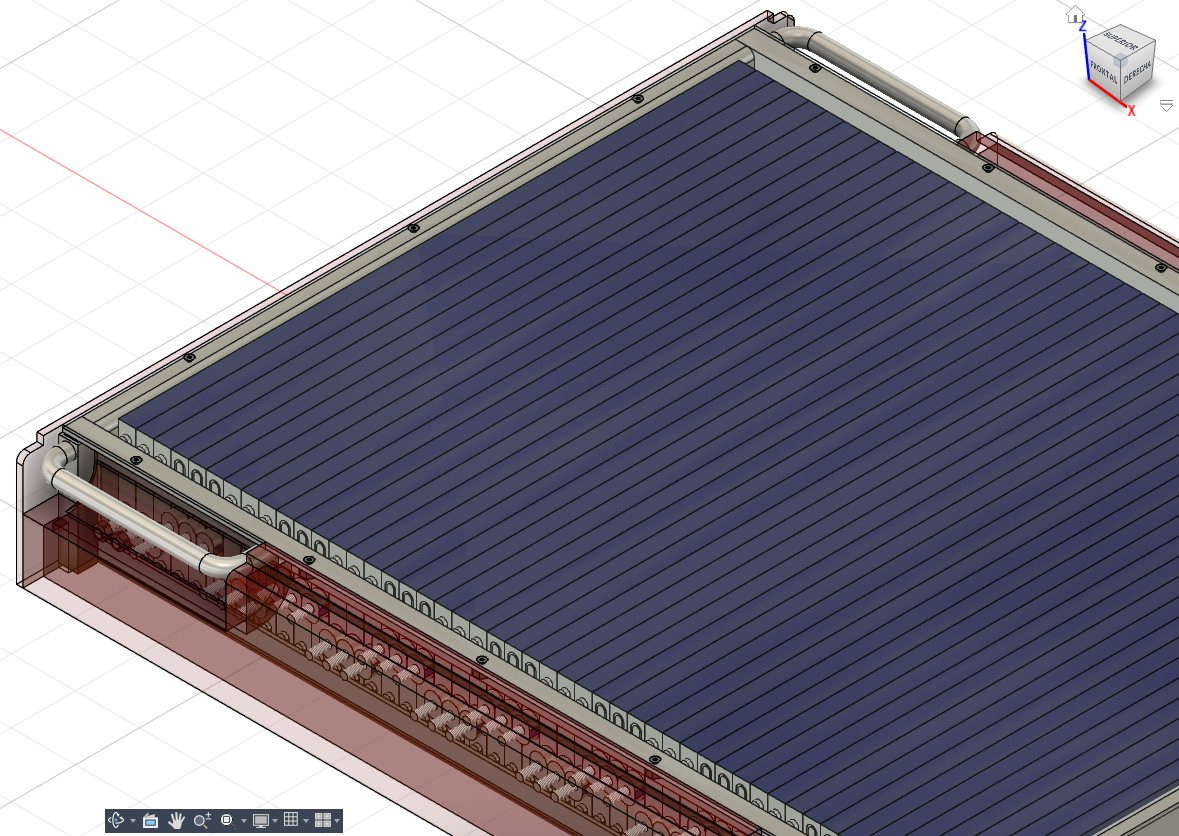Click the Grid and Snaps icon
The height and width of the screenshot is (836, 1179).
click(291, 821)
